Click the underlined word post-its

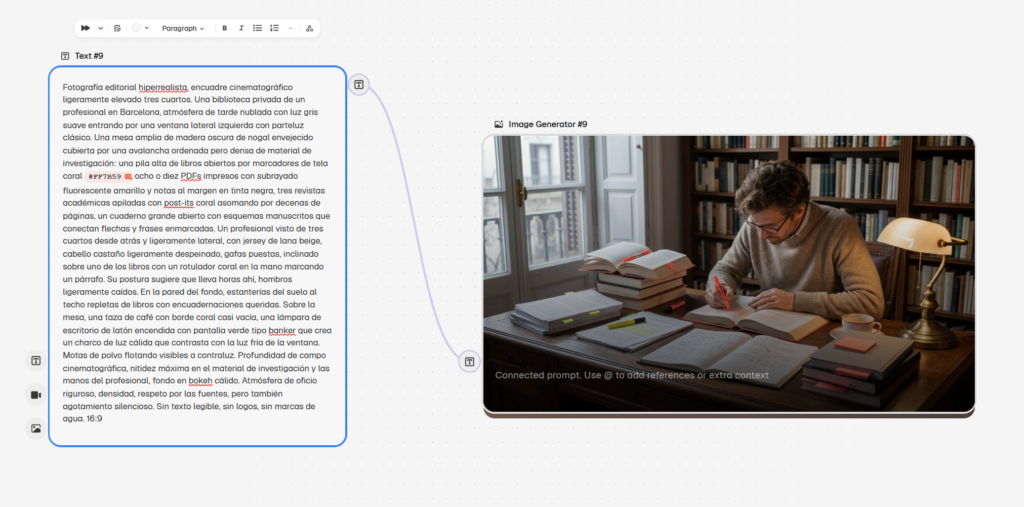pos(179,203)
